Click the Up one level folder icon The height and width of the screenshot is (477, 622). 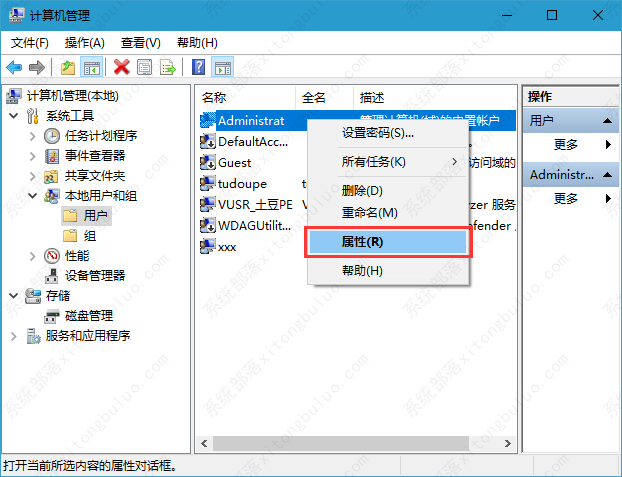click(x=67, y=67)
